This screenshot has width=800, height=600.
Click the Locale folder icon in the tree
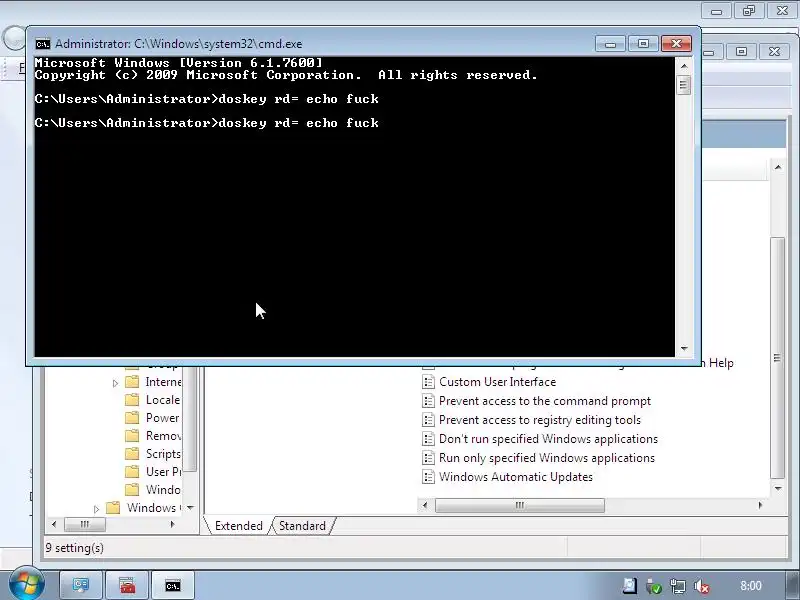click(x=132, y=399)
